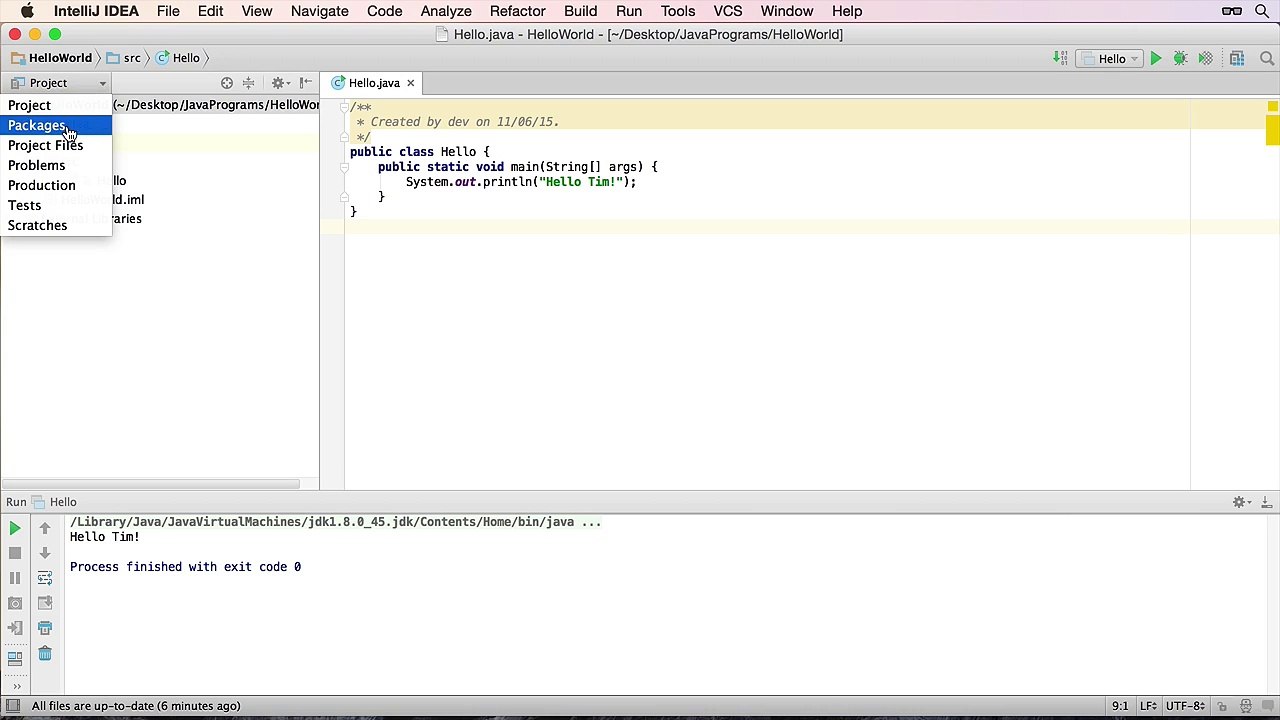Click the Stop button in Run panel
This screenshot has width=1280, height=720.
[x=15, y=553]
